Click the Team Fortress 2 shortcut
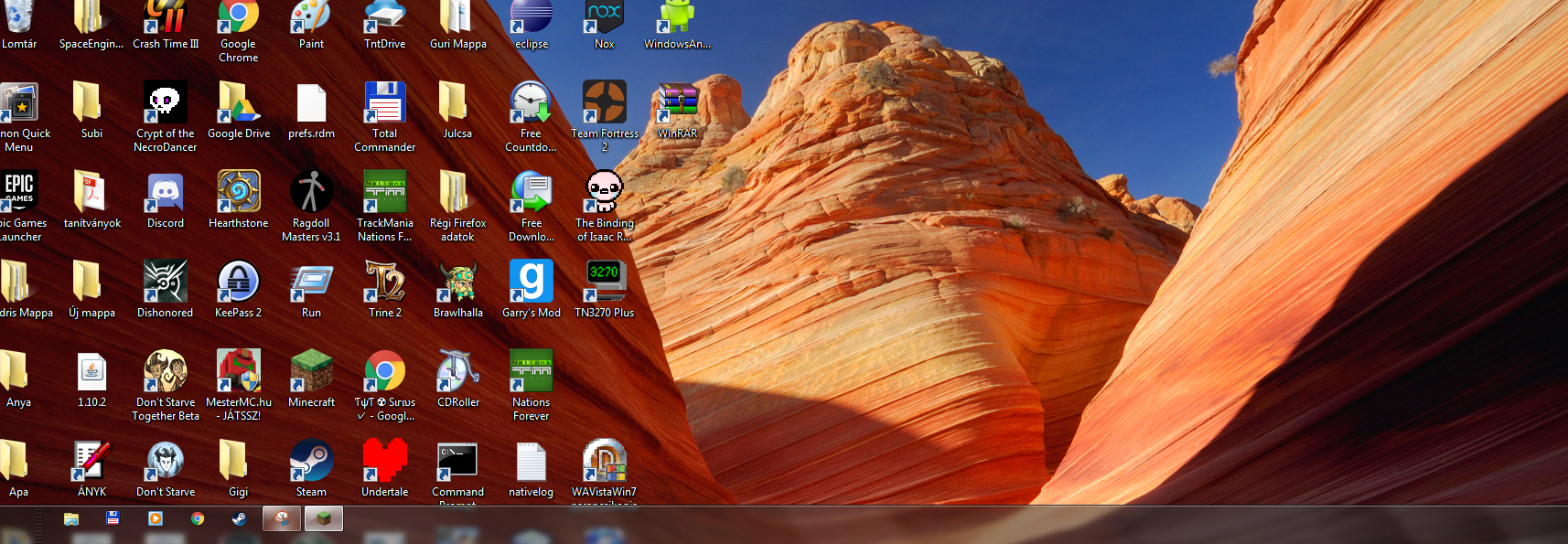The image size is (1568, 544). point(605,103)
